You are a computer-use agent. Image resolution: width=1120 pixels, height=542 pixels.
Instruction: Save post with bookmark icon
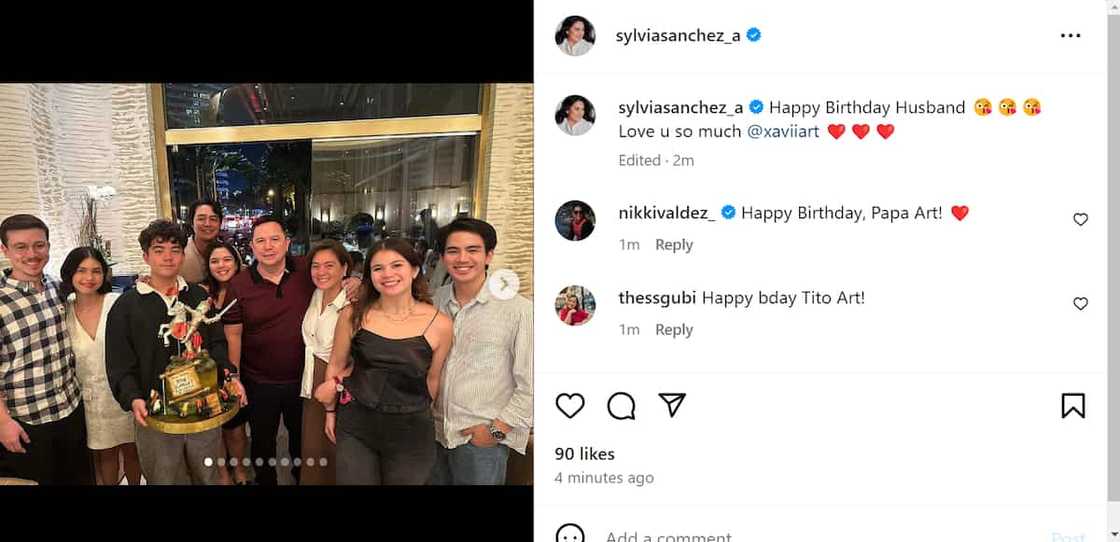(x=1073, y=405)
